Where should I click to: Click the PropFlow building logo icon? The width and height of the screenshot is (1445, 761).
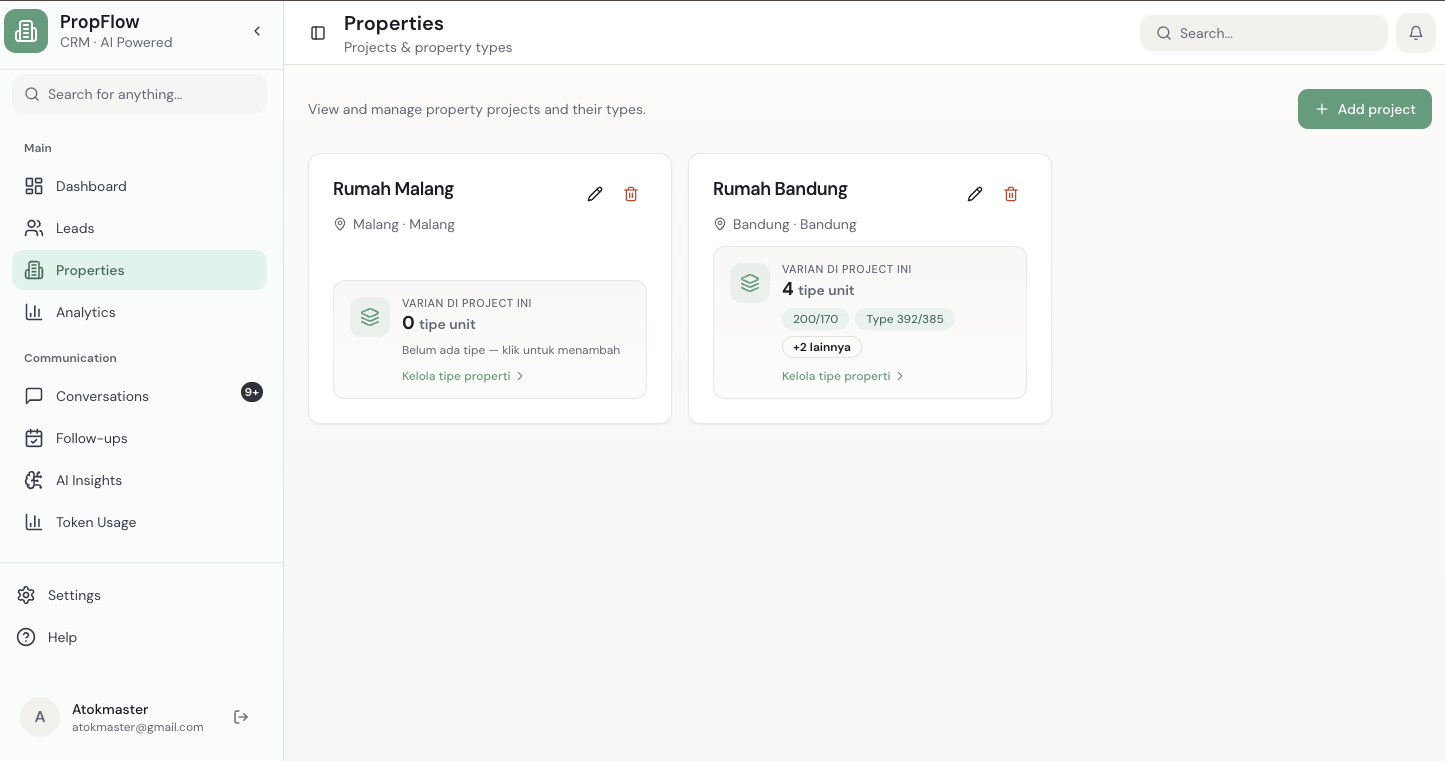26,31
